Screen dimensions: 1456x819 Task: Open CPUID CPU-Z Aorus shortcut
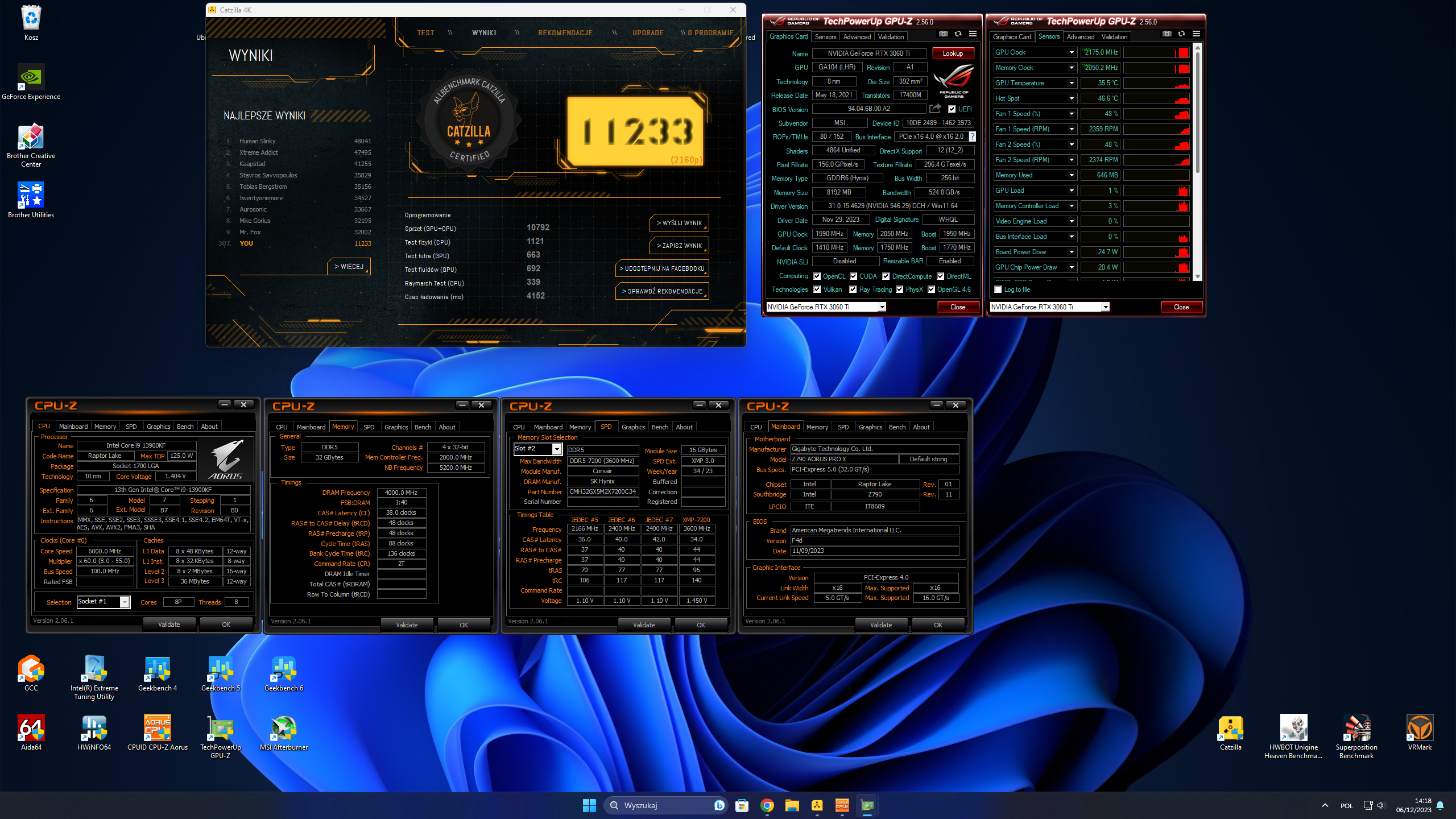pos(158,733)
